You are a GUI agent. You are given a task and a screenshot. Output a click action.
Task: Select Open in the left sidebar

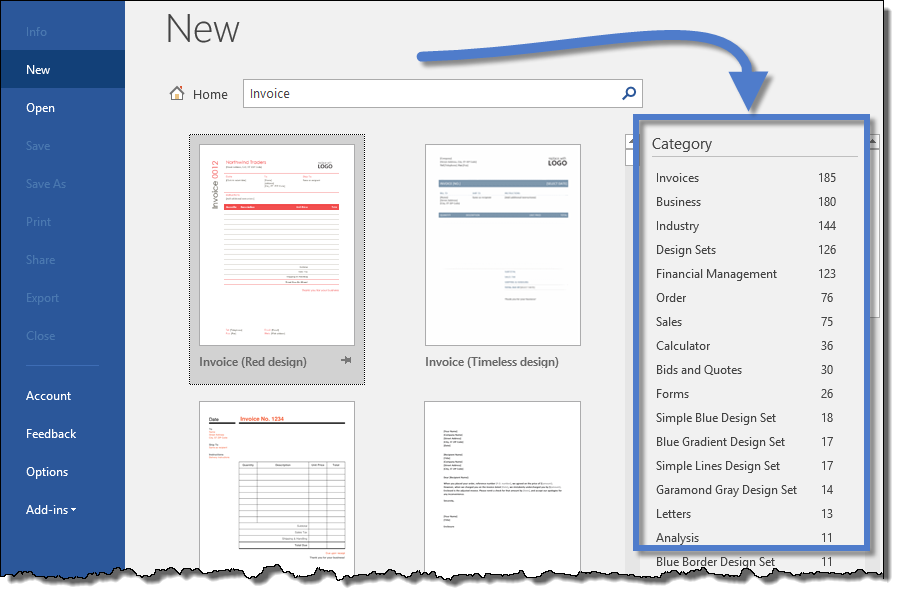[x=40, y=108]
